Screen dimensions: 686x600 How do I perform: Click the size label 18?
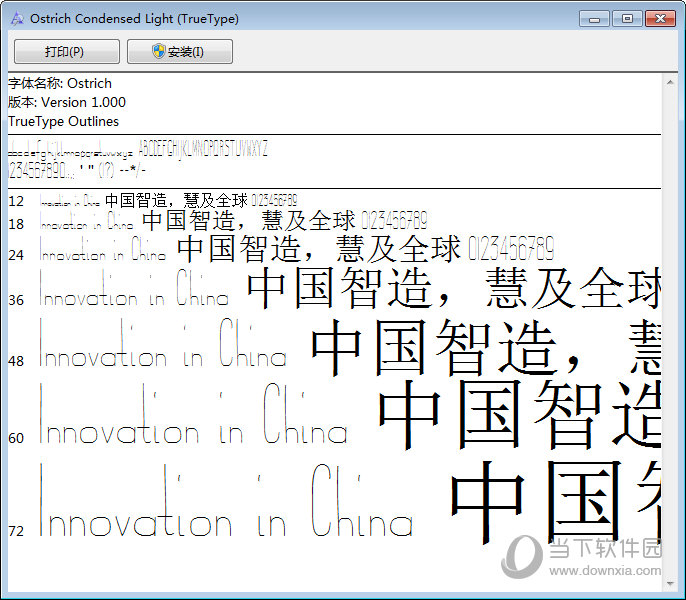click(x=16, y=224)
